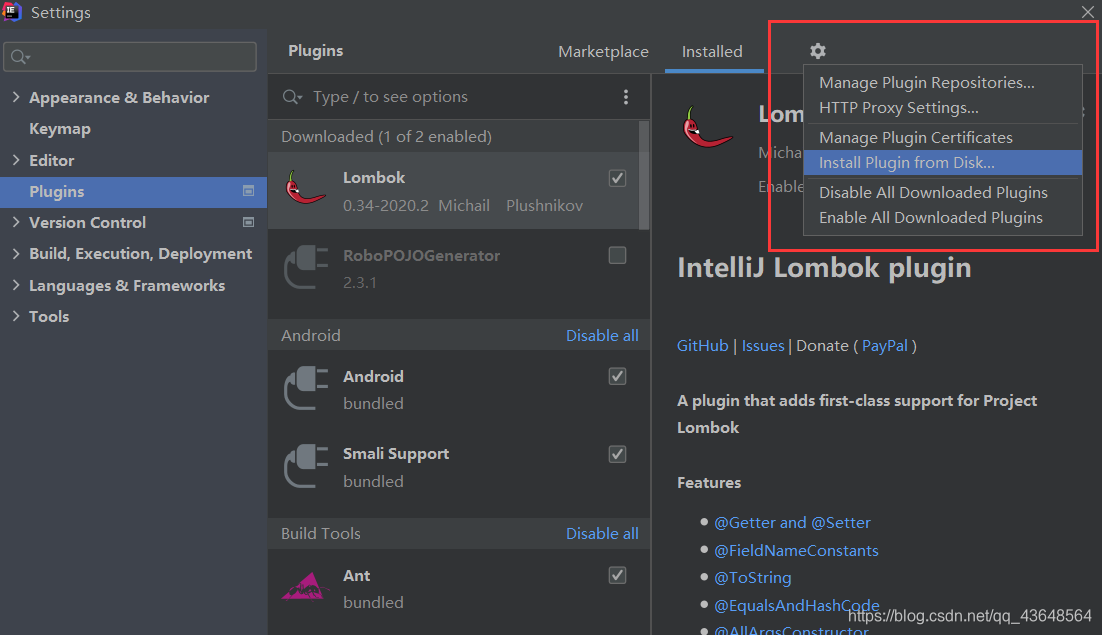Expand Languages & Frameworks section
Viewport: 1102px width, 635px height.
pyautogui.click(x=16, y=285)
